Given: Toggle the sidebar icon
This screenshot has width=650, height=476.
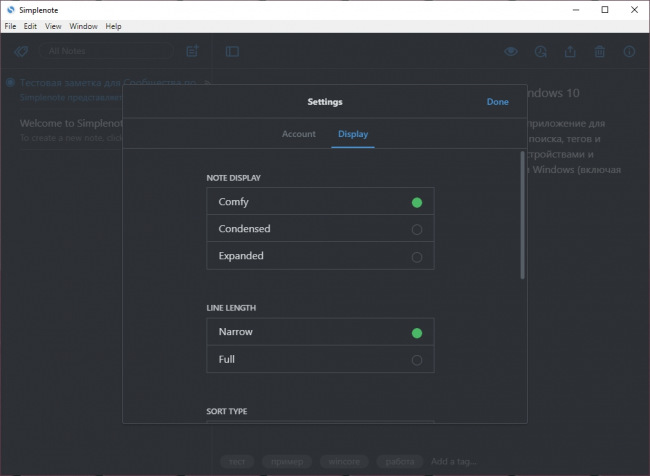Looking at the screenshot, I should (x=232, y=51).
